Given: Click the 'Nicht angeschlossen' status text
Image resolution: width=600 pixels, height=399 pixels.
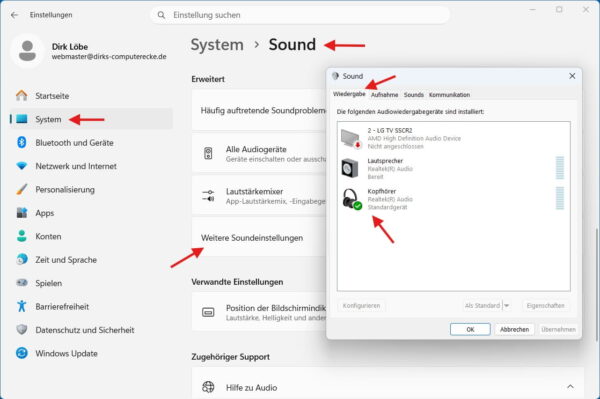Looking at the screenshot, I should [x=395, y=147].
